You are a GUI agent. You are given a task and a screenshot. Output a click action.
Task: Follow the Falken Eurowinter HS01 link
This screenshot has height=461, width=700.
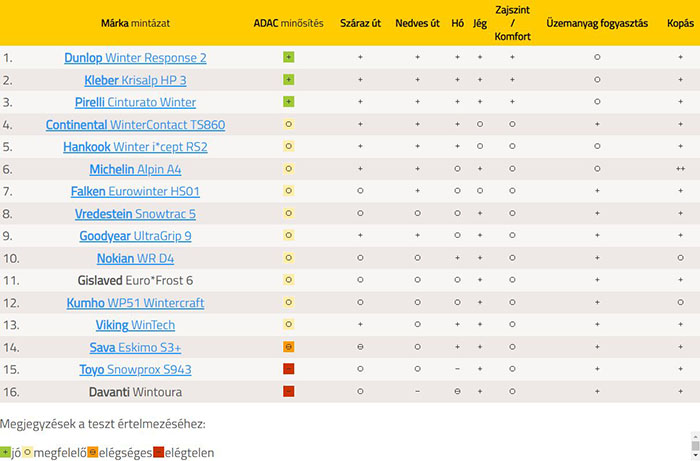135,191
